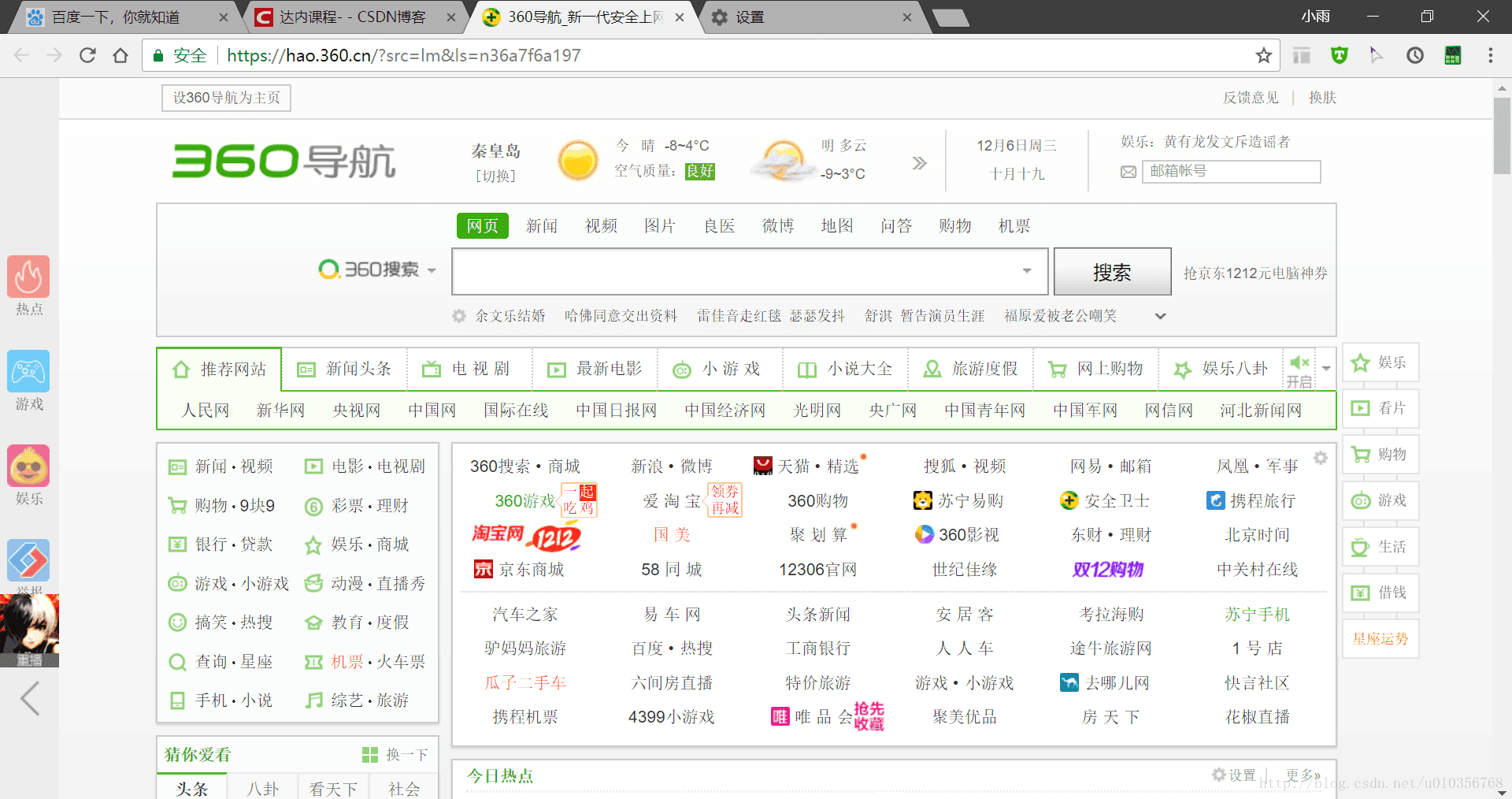Open Chrome three-dot menu
This screenshot has width=1512, height=799.
click(1490, 55)
